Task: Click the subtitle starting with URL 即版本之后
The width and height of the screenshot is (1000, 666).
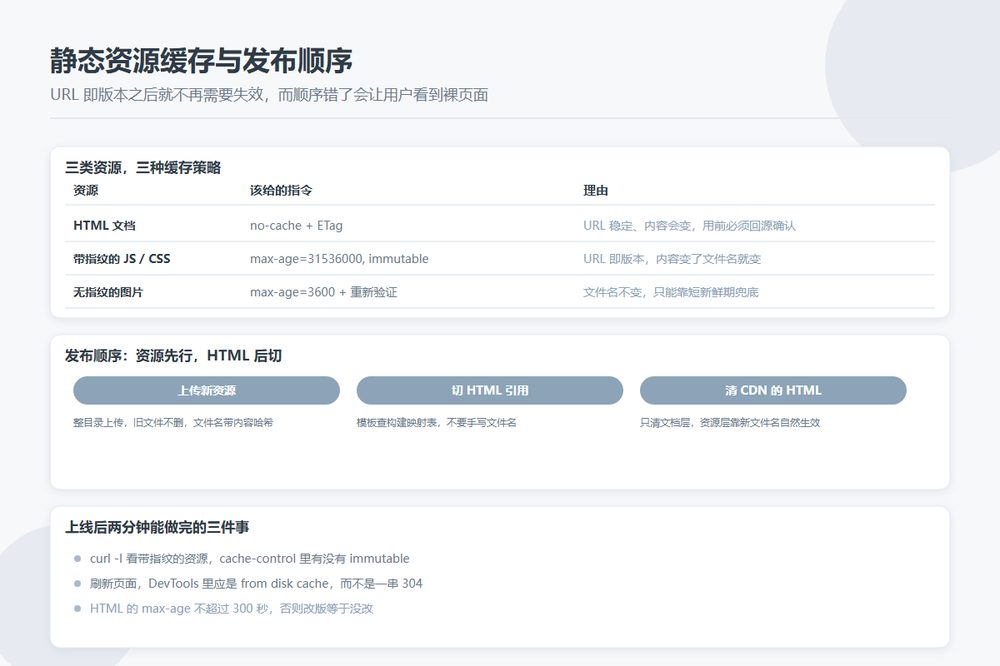Action: pyautogui.click(x=269, y=95)
